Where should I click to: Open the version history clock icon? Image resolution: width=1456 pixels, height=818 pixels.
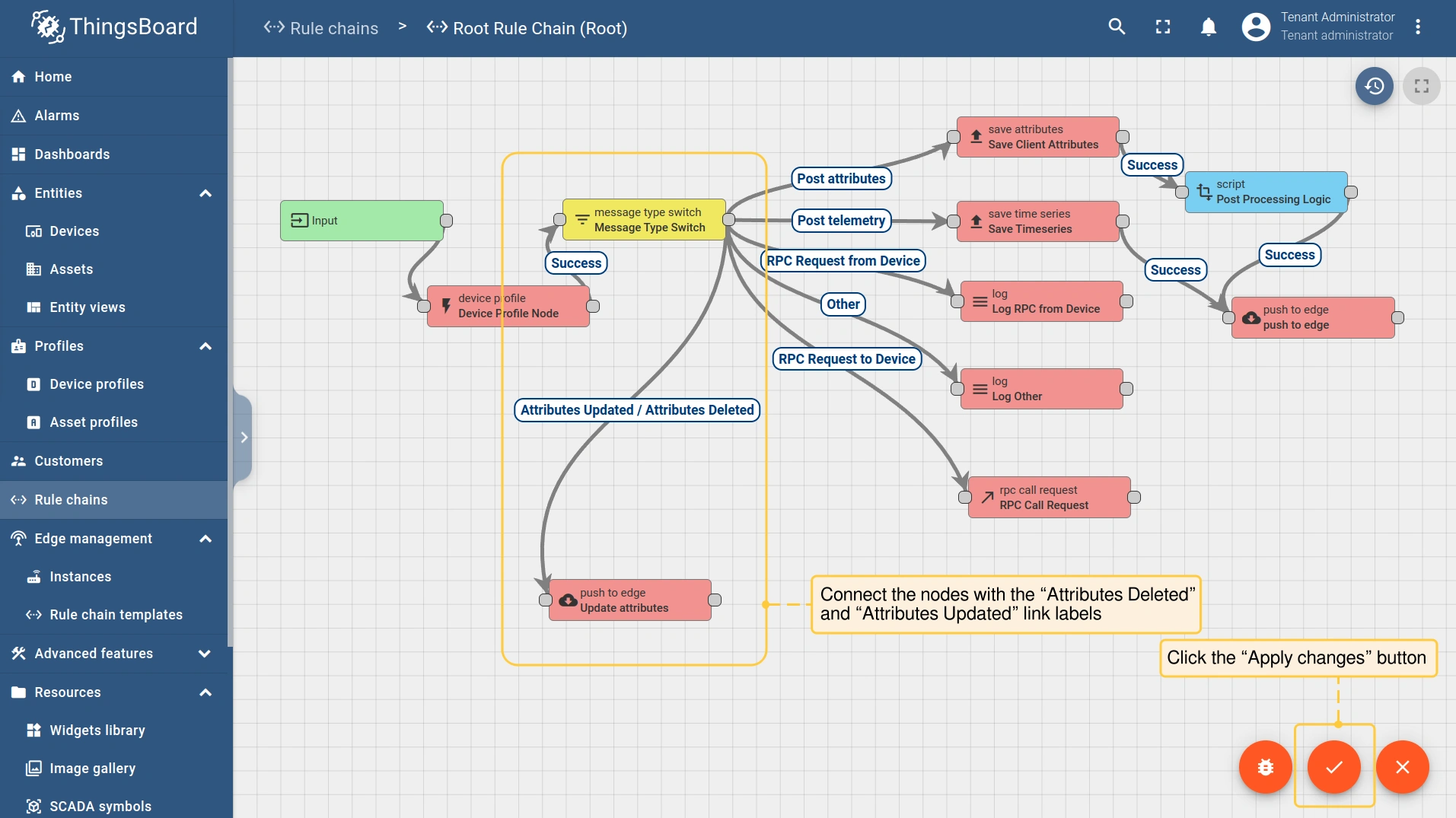1374,86
